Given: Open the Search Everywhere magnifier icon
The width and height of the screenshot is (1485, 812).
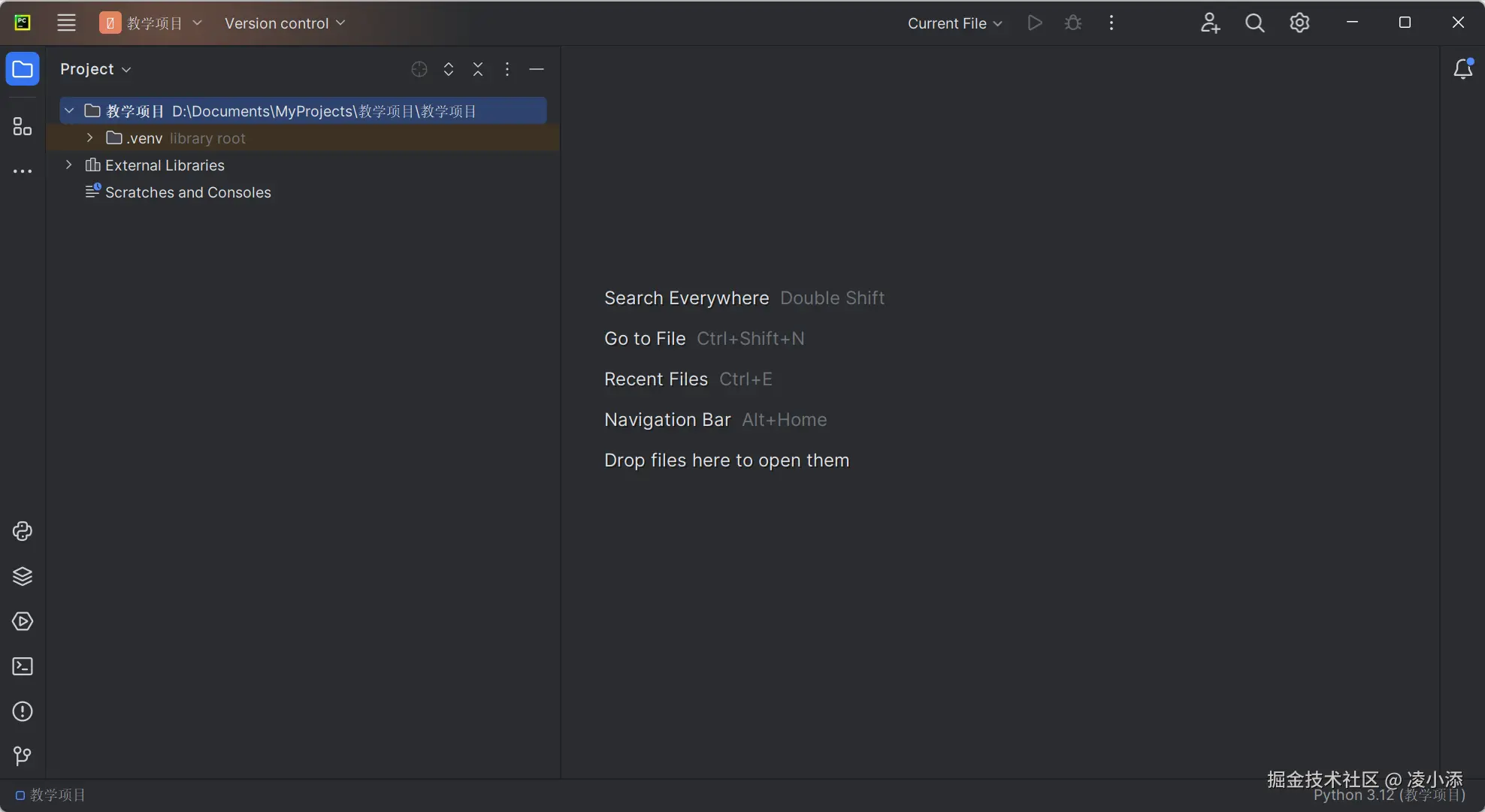Looking at the screenshot, I should click(x=1254, y=23).
